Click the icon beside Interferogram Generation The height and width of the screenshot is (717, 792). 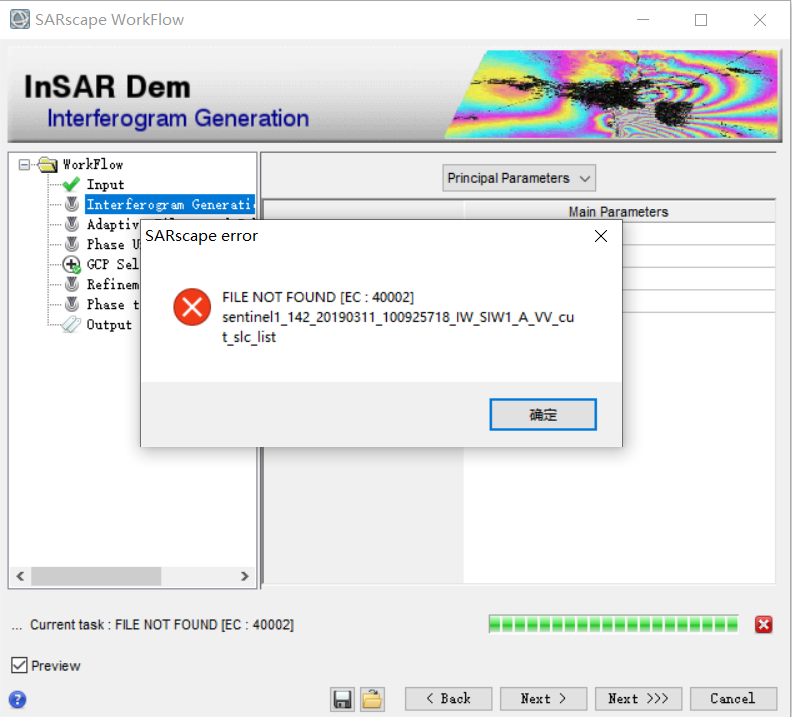(72, 204)
